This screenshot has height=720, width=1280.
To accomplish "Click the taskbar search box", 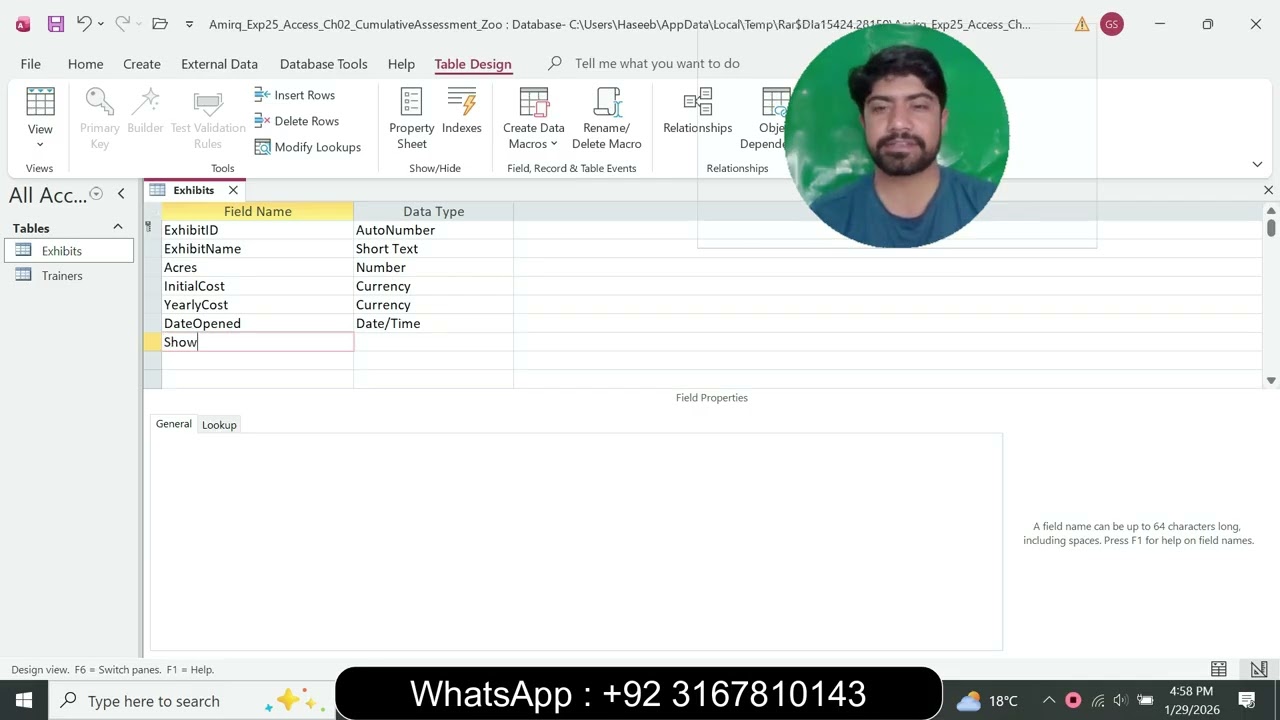I will [190, 700].
